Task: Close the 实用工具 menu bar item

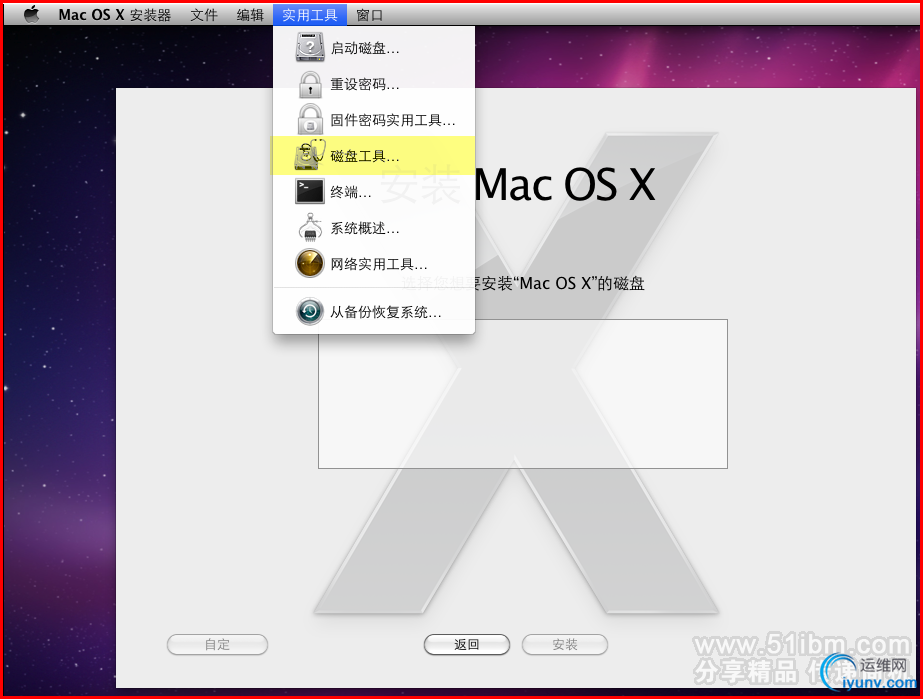Action: click(x=310, y=15)
